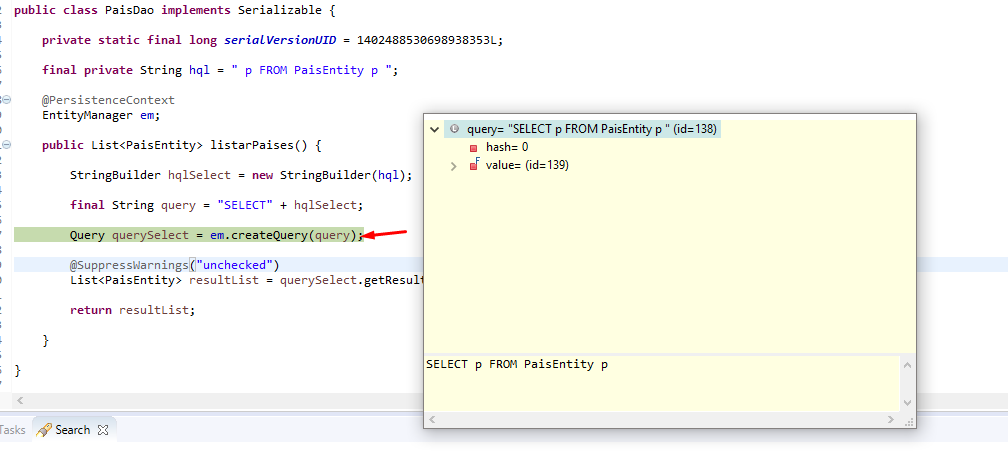Close the Search view tab
The height and width of the screenshot is (452, 1008).
click(x=102, y=430)
